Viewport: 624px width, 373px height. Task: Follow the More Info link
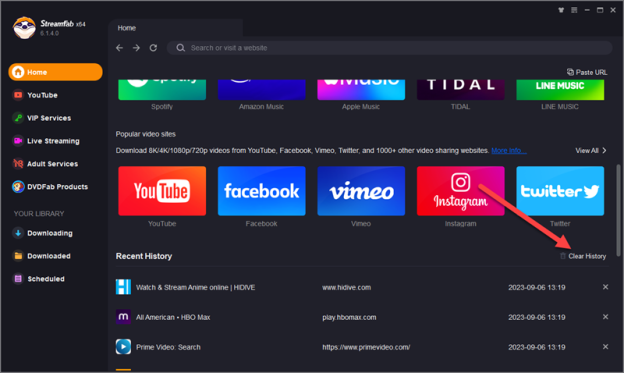coord(509,150)
